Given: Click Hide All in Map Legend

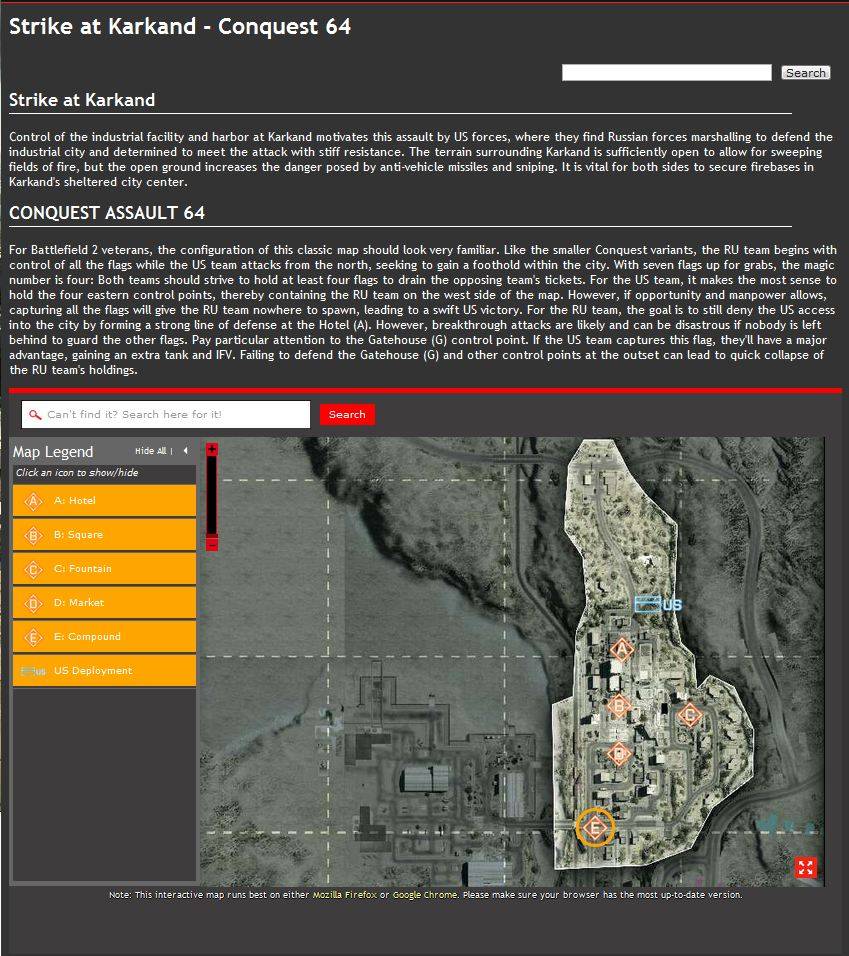Looking at the screenshot, I should click(151, 451).
